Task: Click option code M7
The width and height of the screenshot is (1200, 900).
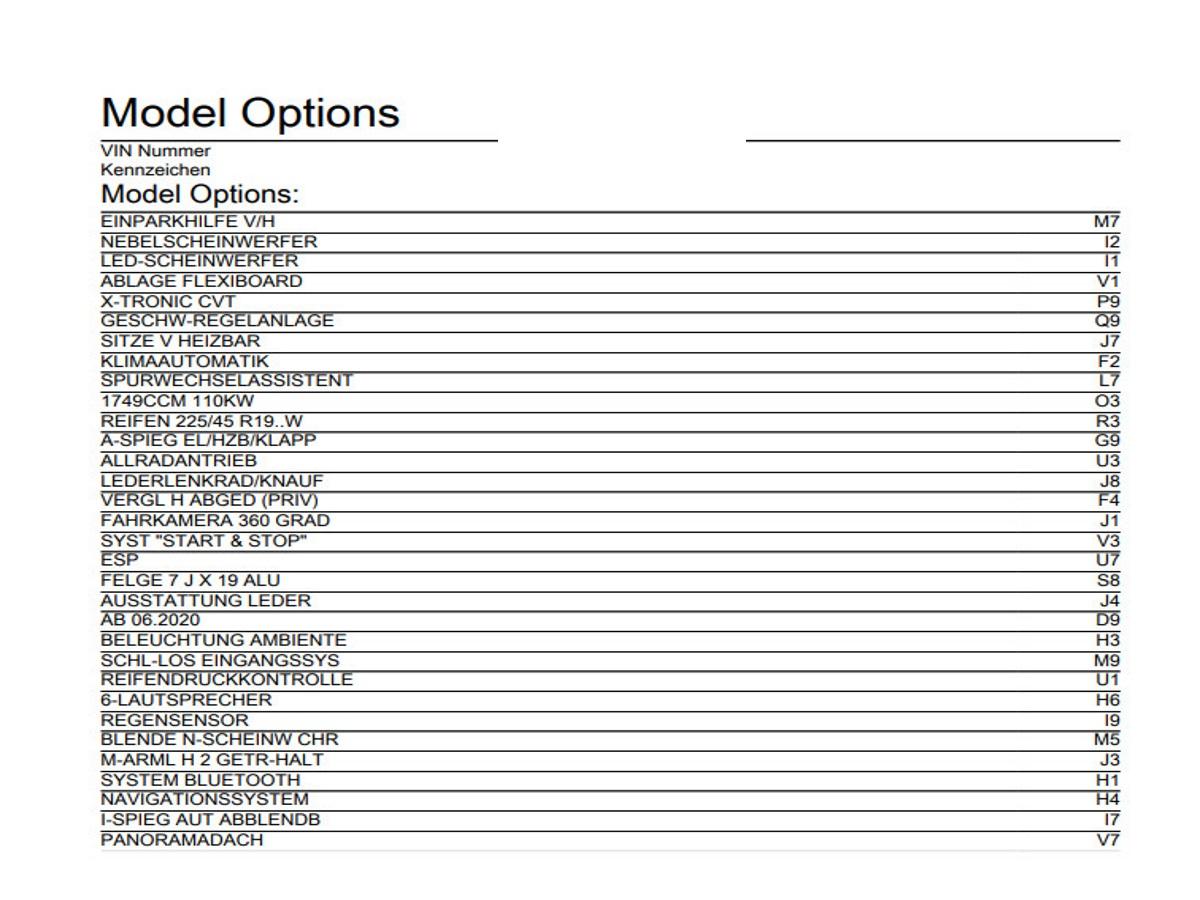Action: click(1107, 222)
